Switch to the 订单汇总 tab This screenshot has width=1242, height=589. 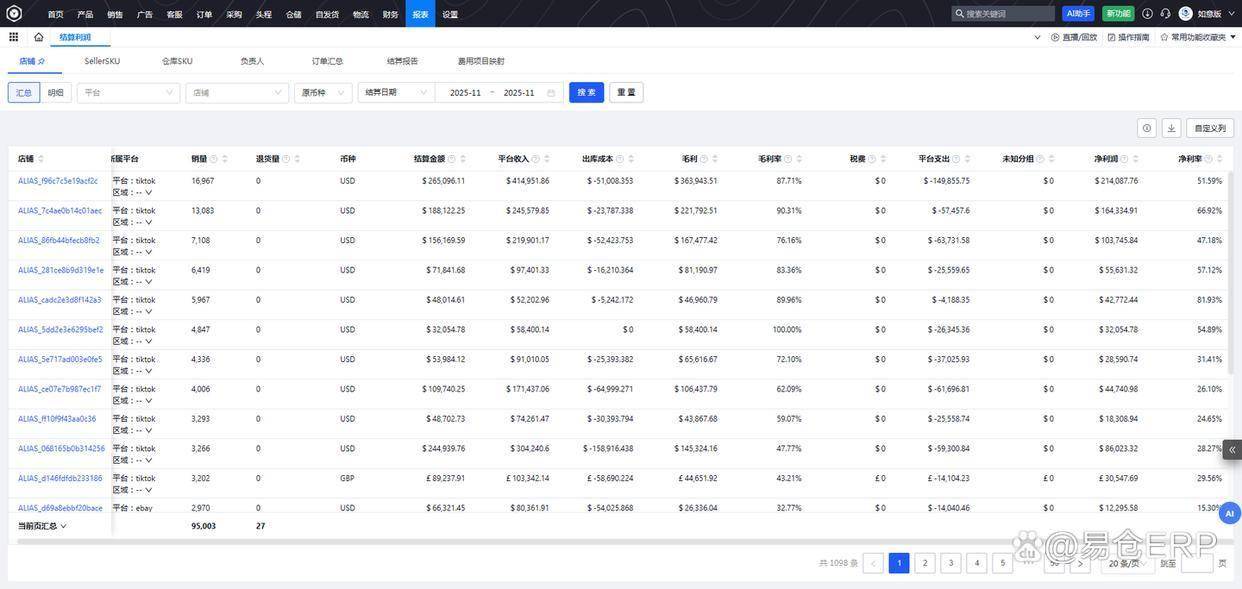(327, 61)
